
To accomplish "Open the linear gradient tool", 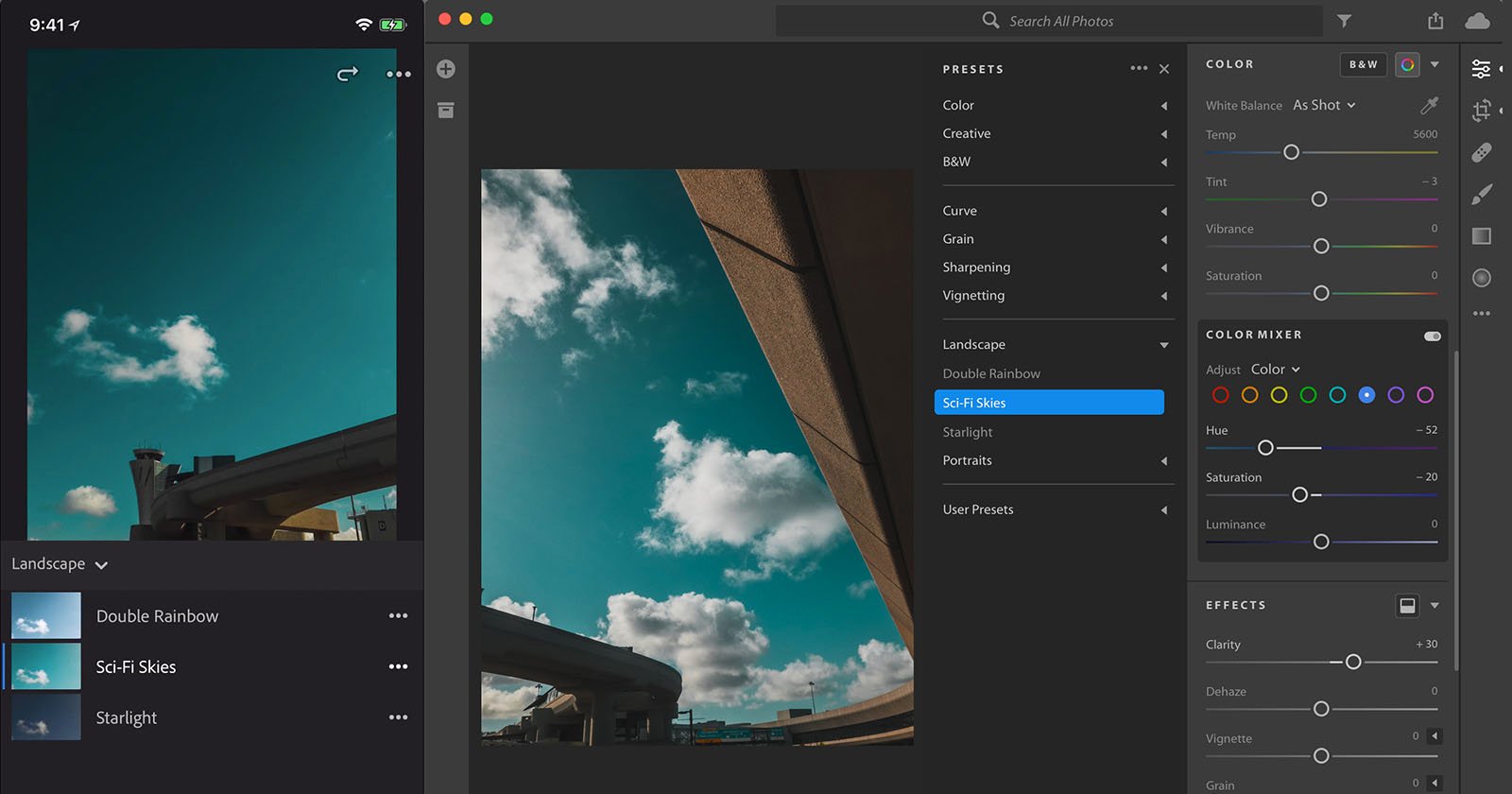I will (1481, 235).
